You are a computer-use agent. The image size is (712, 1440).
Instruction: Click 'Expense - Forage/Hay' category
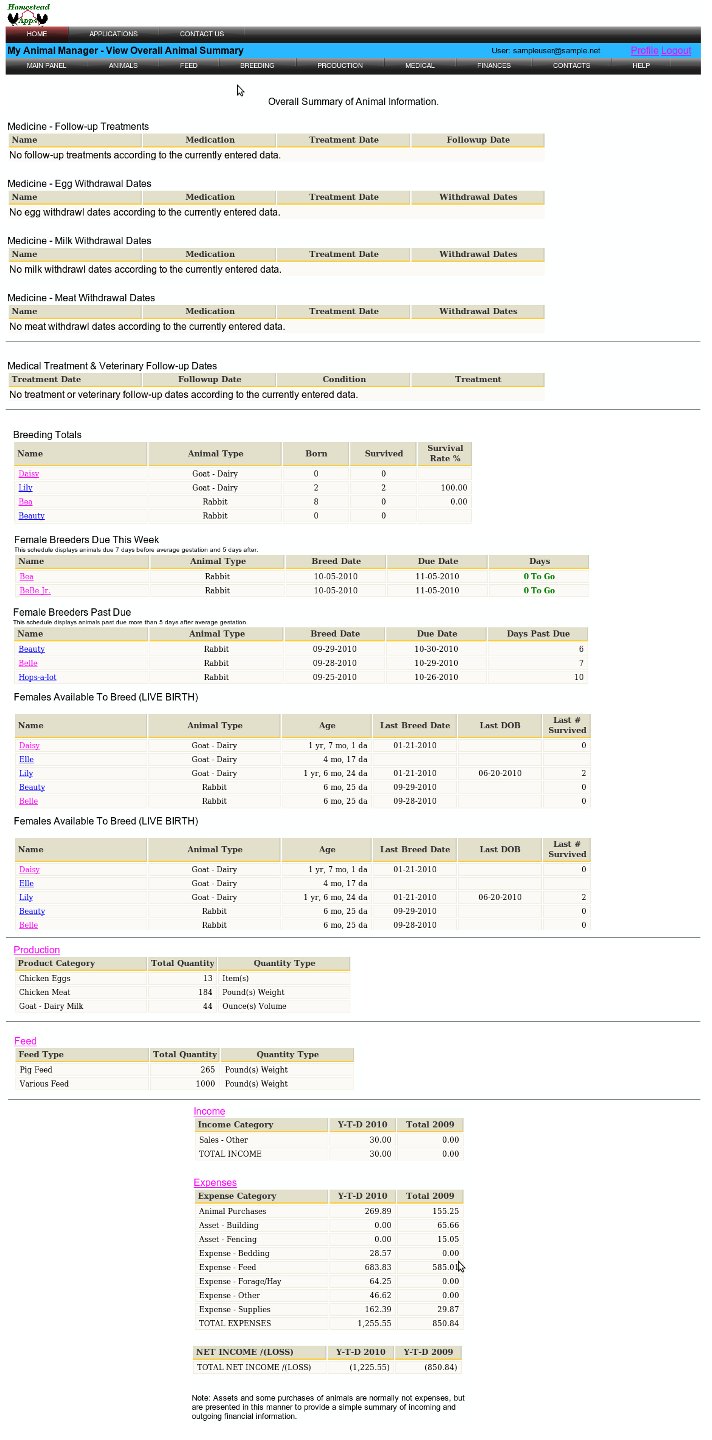(x=262, y=1280)
